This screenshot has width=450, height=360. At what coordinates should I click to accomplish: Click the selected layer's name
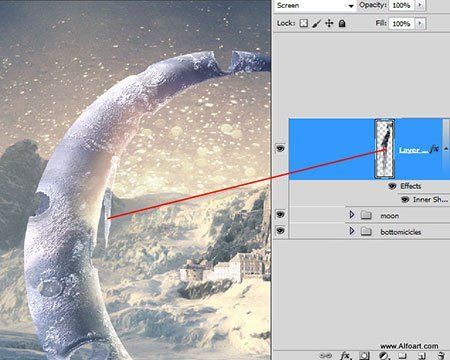click(x=413, y=150)
